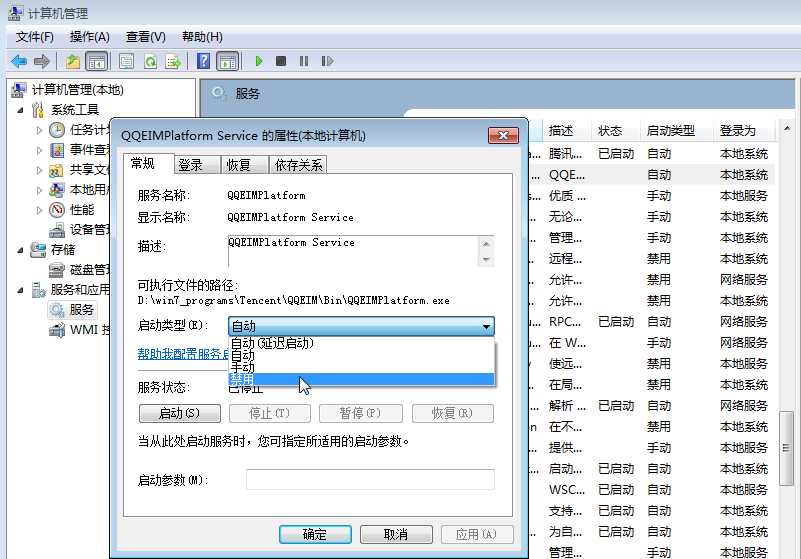
Task: Choose 手动 from startup type list
Action: pyautogui.click(x=361, y=367)
